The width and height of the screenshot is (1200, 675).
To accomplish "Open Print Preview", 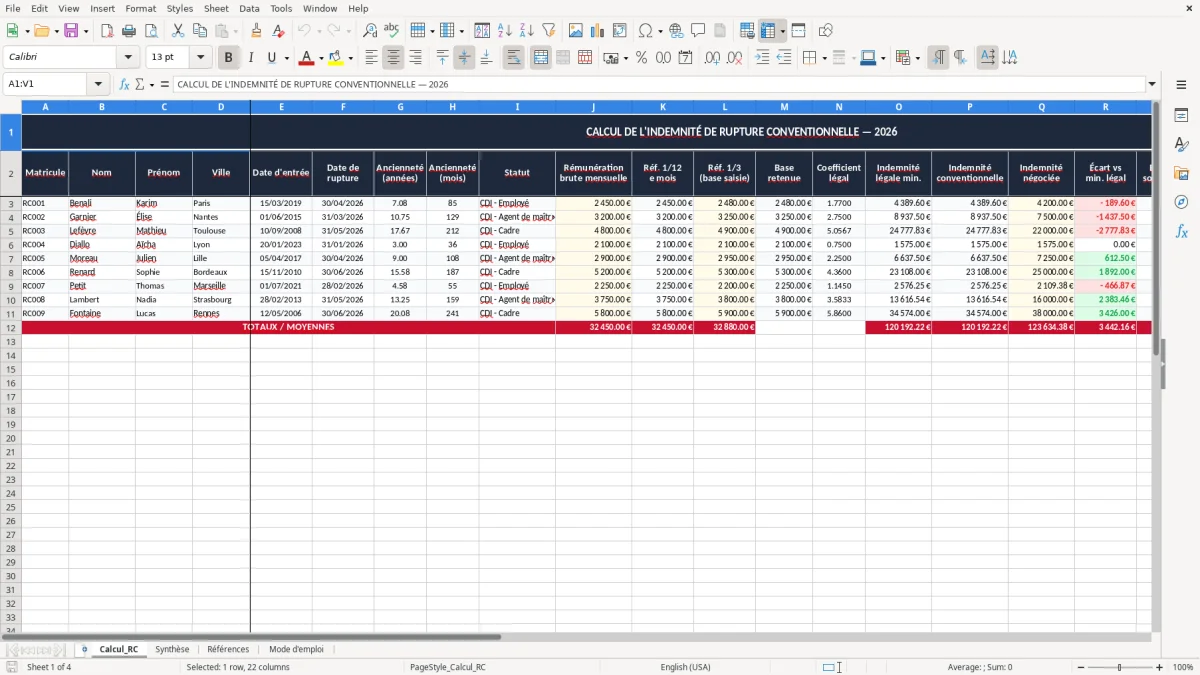I will click(x=151, y=31).
